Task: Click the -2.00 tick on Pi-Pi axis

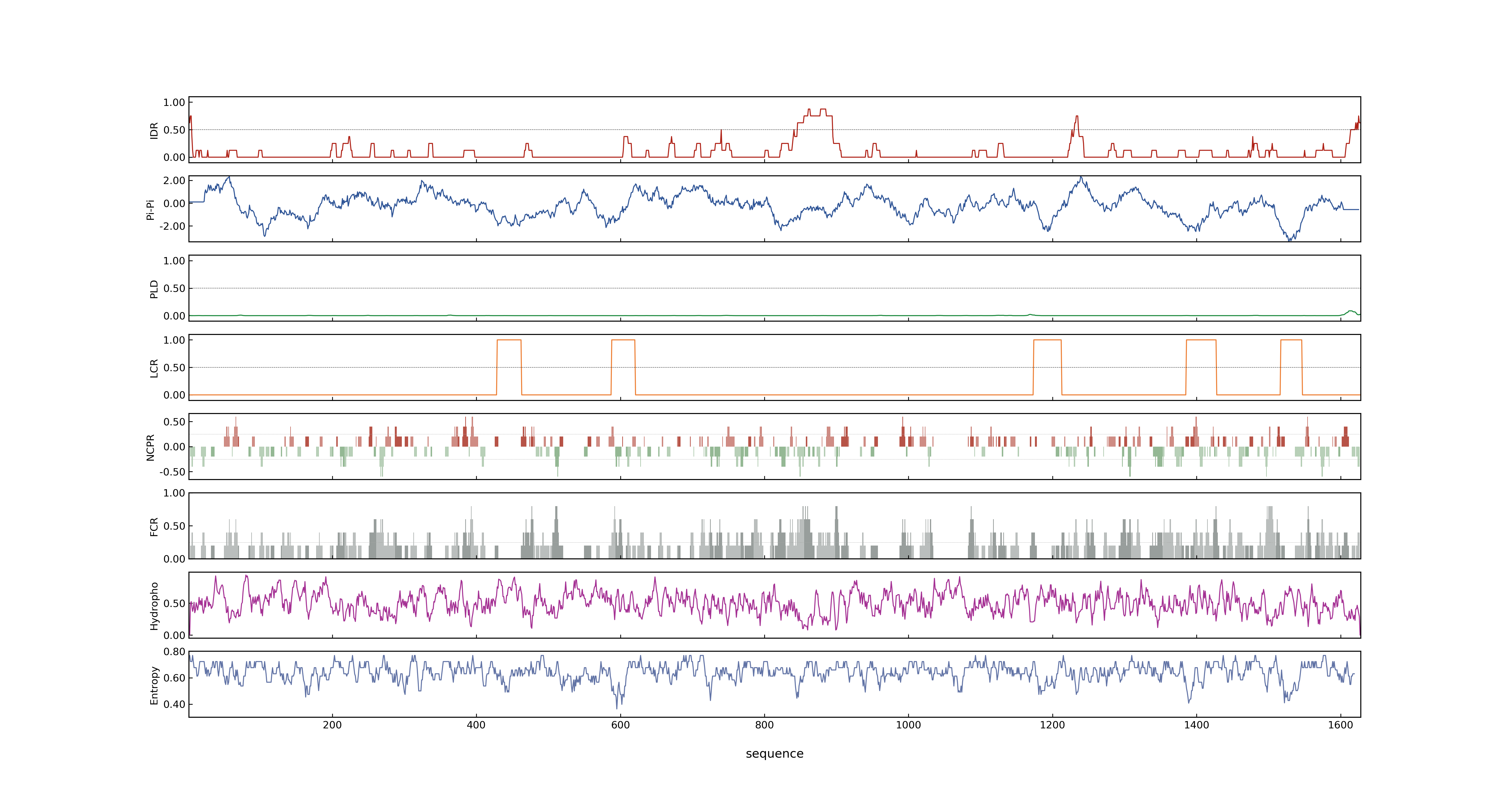Action: 172,226
